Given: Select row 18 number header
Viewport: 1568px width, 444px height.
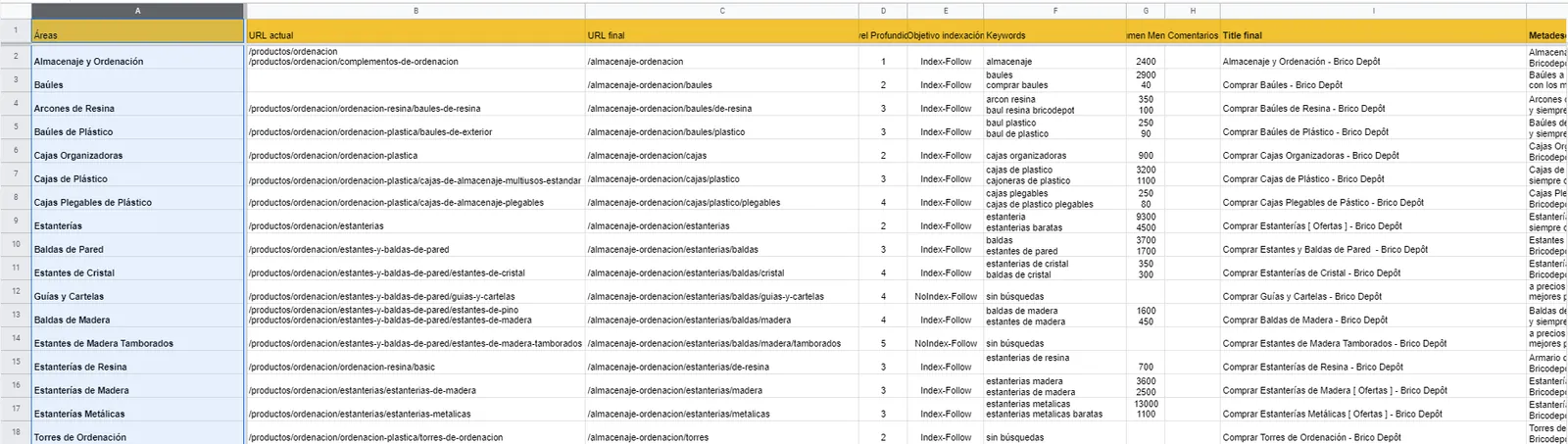Looking at the screenshot, I should coord(16,432).
